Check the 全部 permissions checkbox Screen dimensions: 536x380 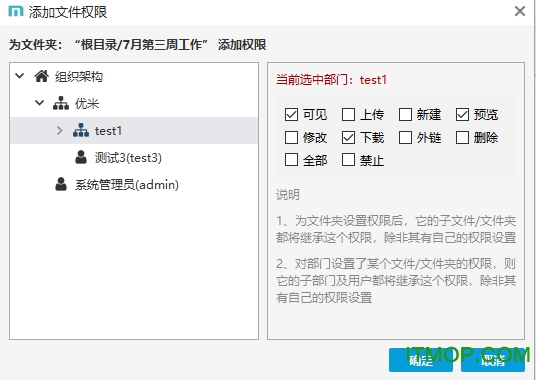tap(291, 160)
